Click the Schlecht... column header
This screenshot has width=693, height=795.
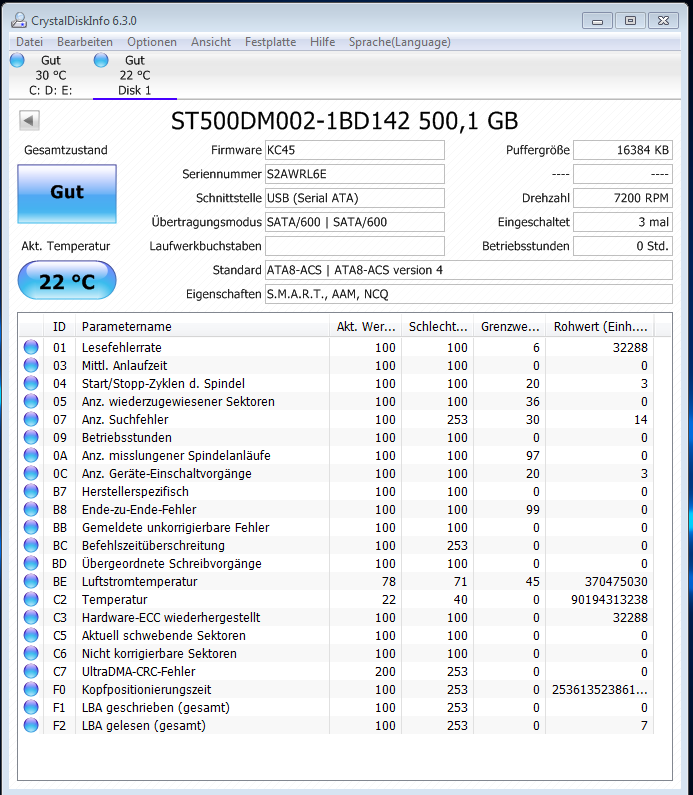coord(437,327)
